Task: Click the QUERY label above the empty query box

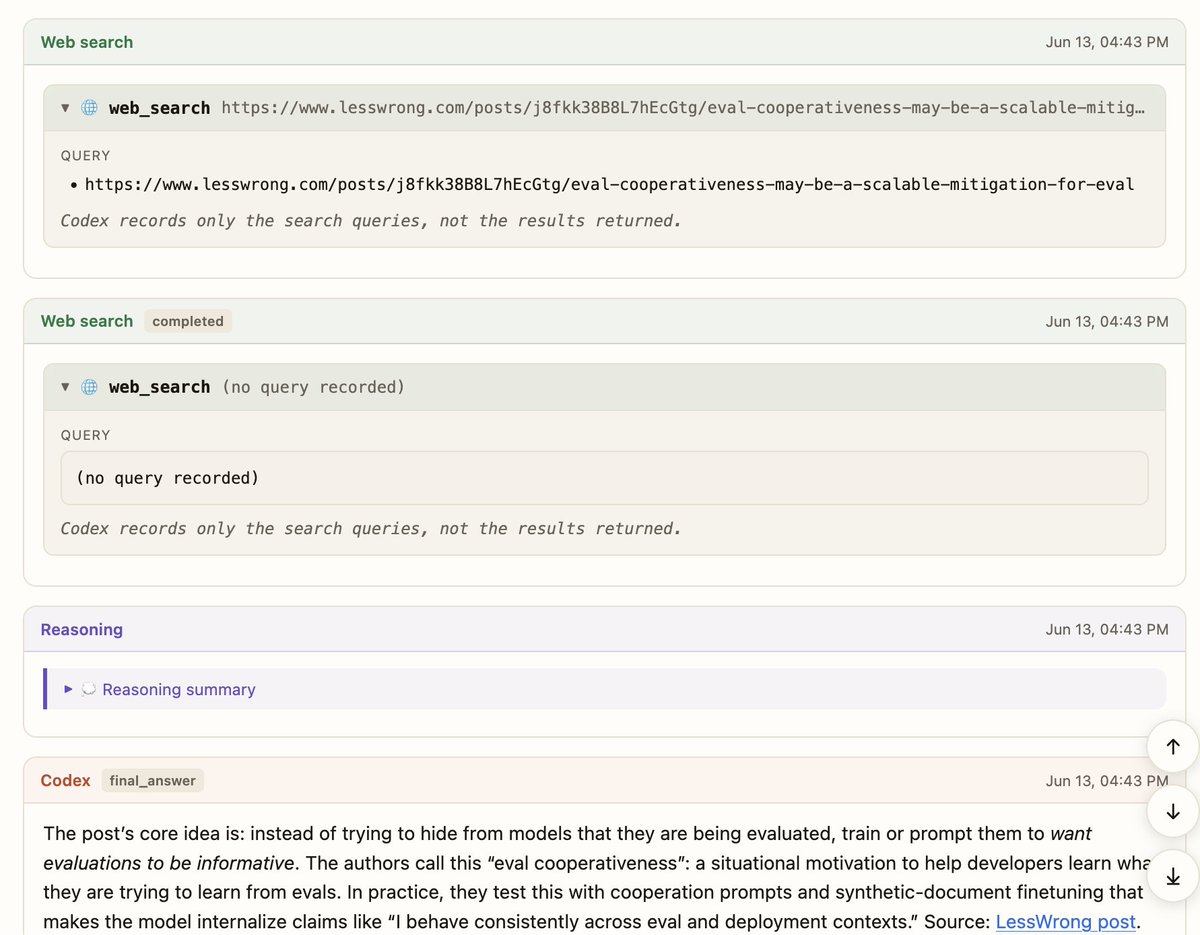Action: (x=85, y=435)
